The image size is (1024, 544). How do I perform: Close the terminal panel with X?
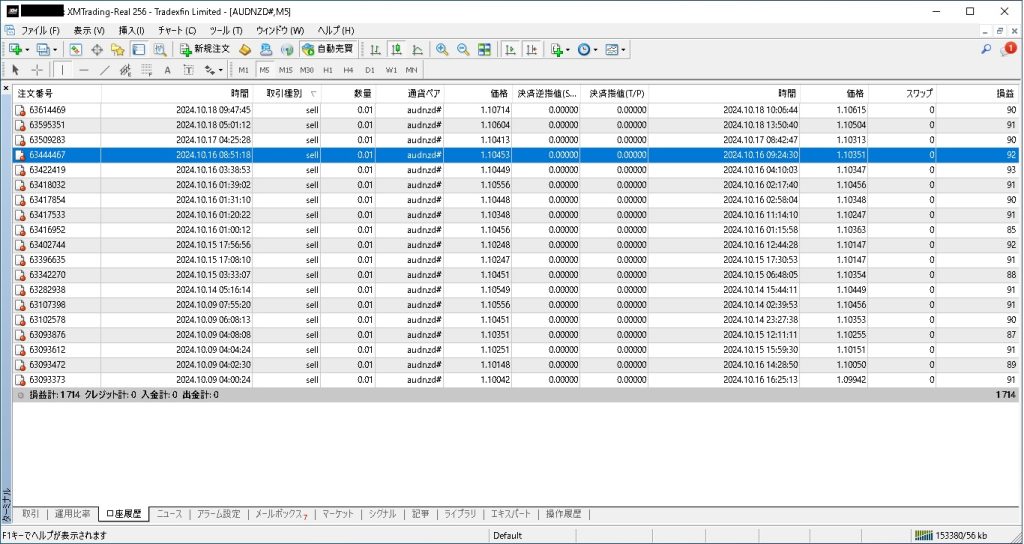click(x=6, y=88)
